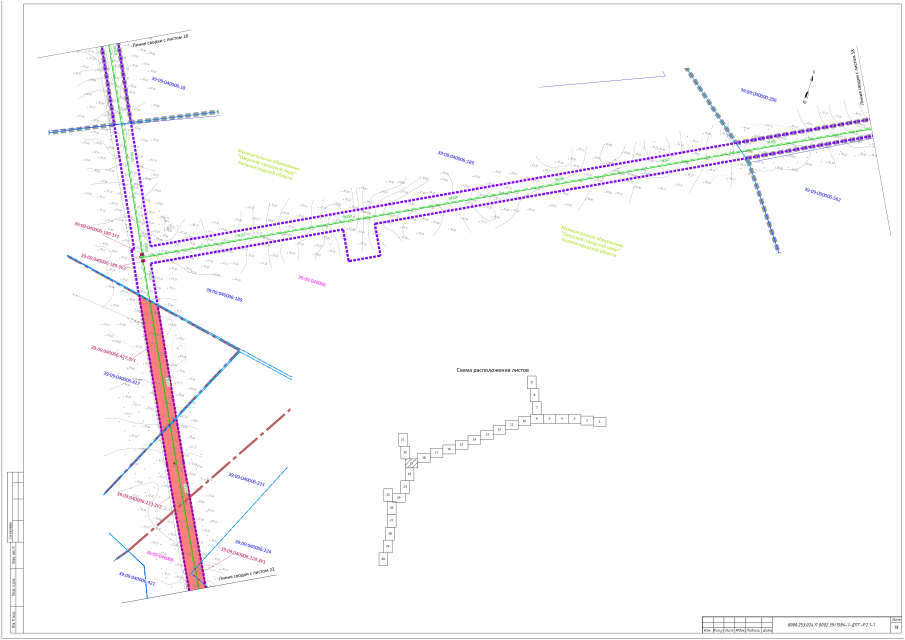Screen dimensions: 905x640
Task: Click parcel label 39:09:050505:552
Action: point(822,194)
